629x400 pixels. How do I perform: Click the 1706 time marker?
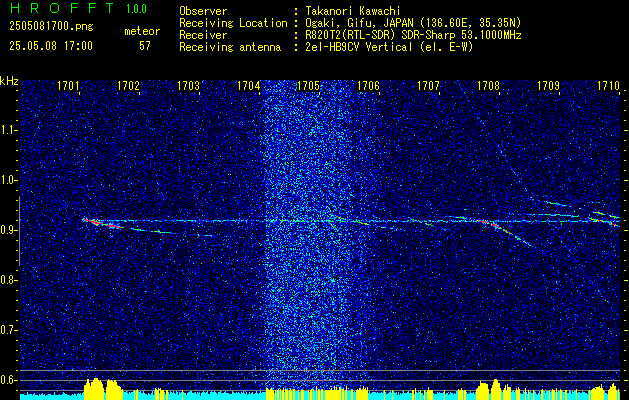(368, 85)
